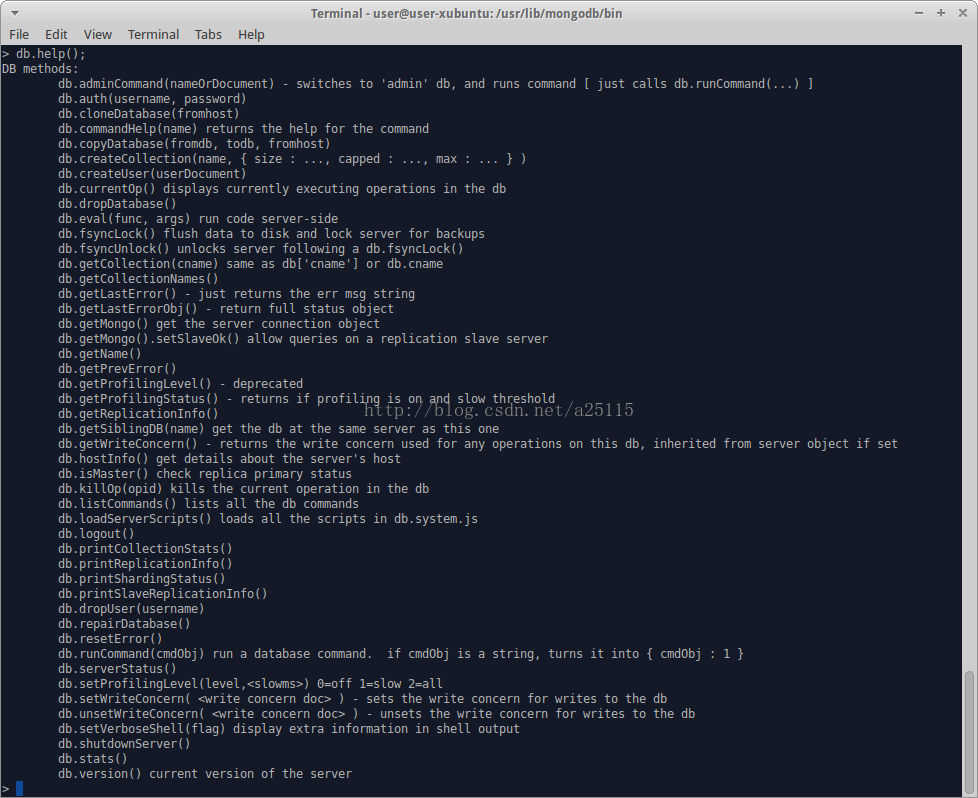
Task: Click the db.printShardingStatus() line
Action: click(x=142, y=578)
